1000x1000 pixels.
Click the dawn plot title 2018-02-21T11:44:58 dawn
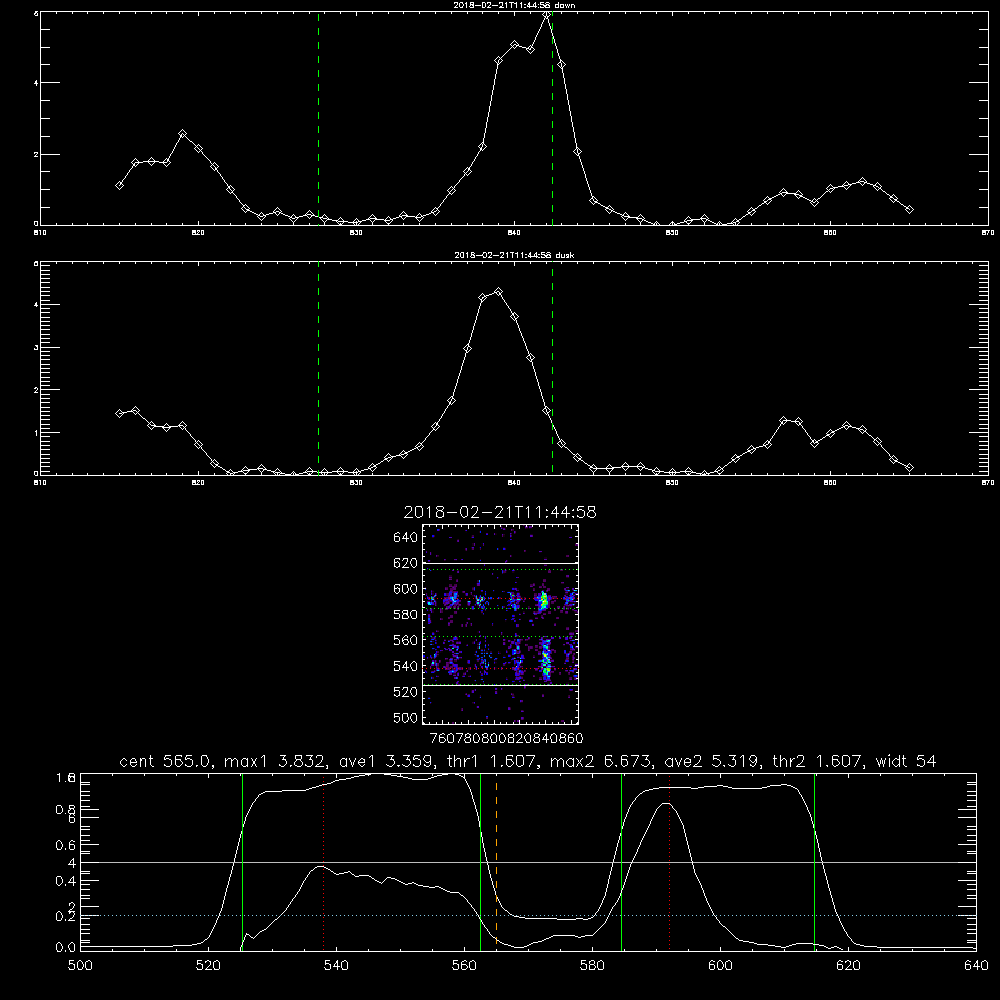(514, 5)
